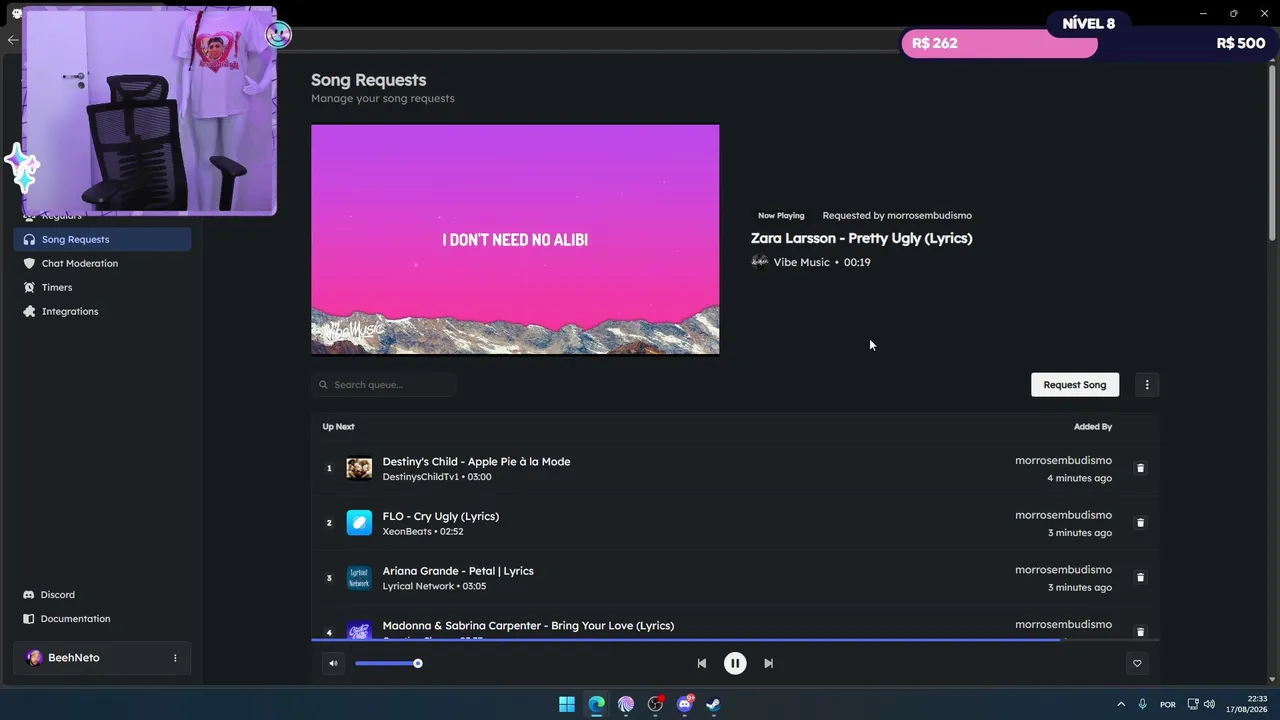Select "FLO - Cry Ugly (Lyrics)" in the queue
Screen dimensions: 1280x720
[440, 516]
